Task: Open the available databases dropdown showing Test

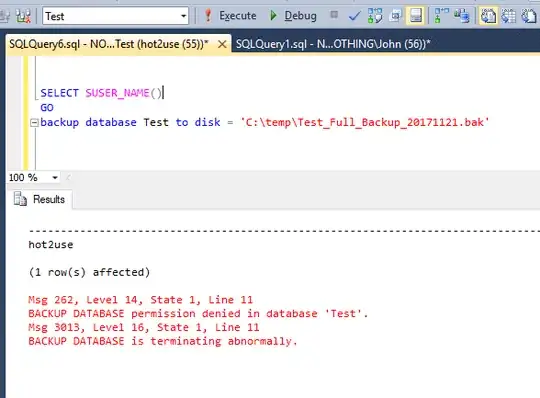Action: pos(115,16)
